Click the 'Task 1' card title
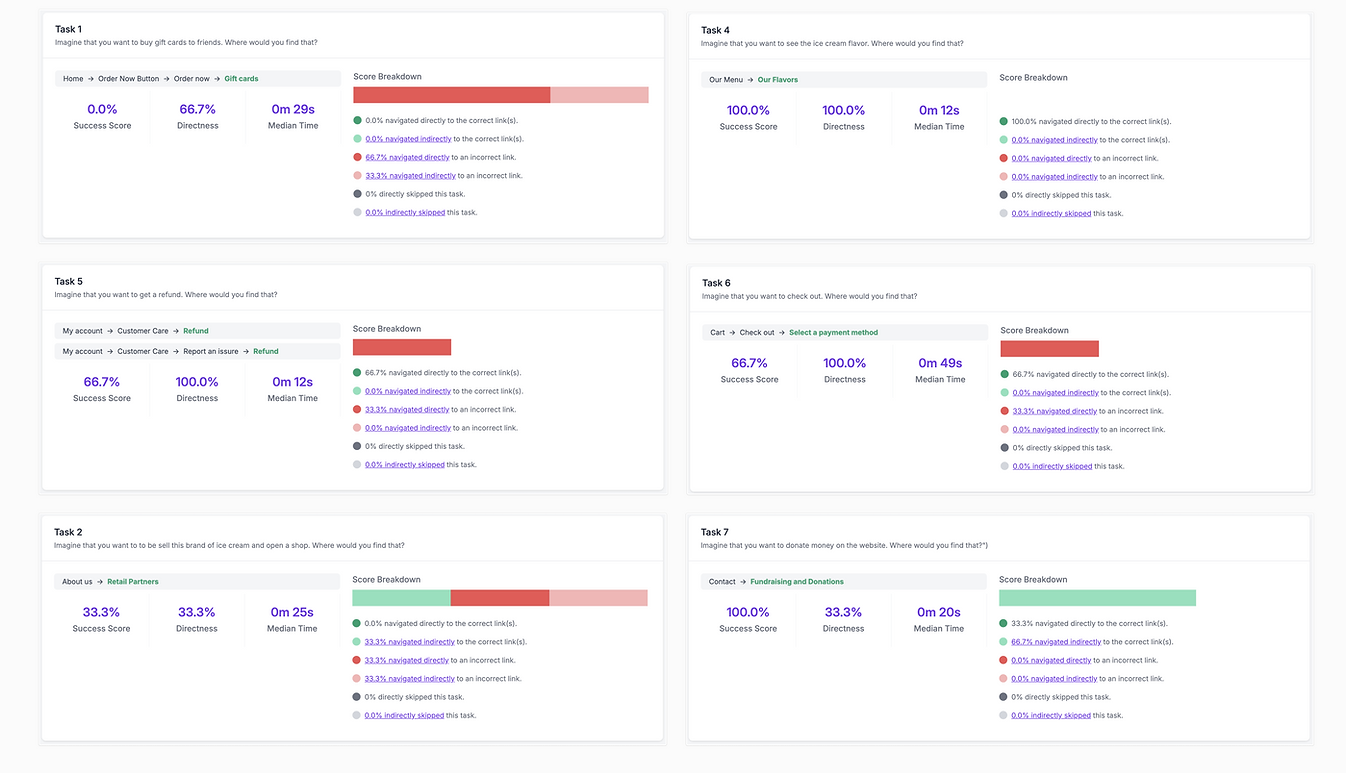Screen dimensions: 1346x773 (x=68, y=29)
